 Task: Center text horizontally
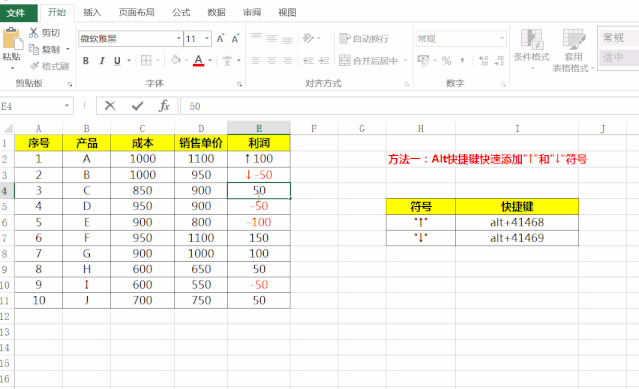tap(272, 61)
